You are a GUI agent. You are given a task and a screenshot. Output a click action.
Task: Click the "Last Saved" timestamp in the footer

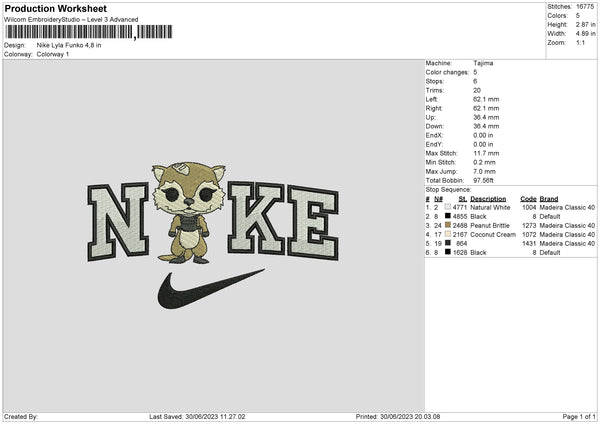(x=197, y=417)
